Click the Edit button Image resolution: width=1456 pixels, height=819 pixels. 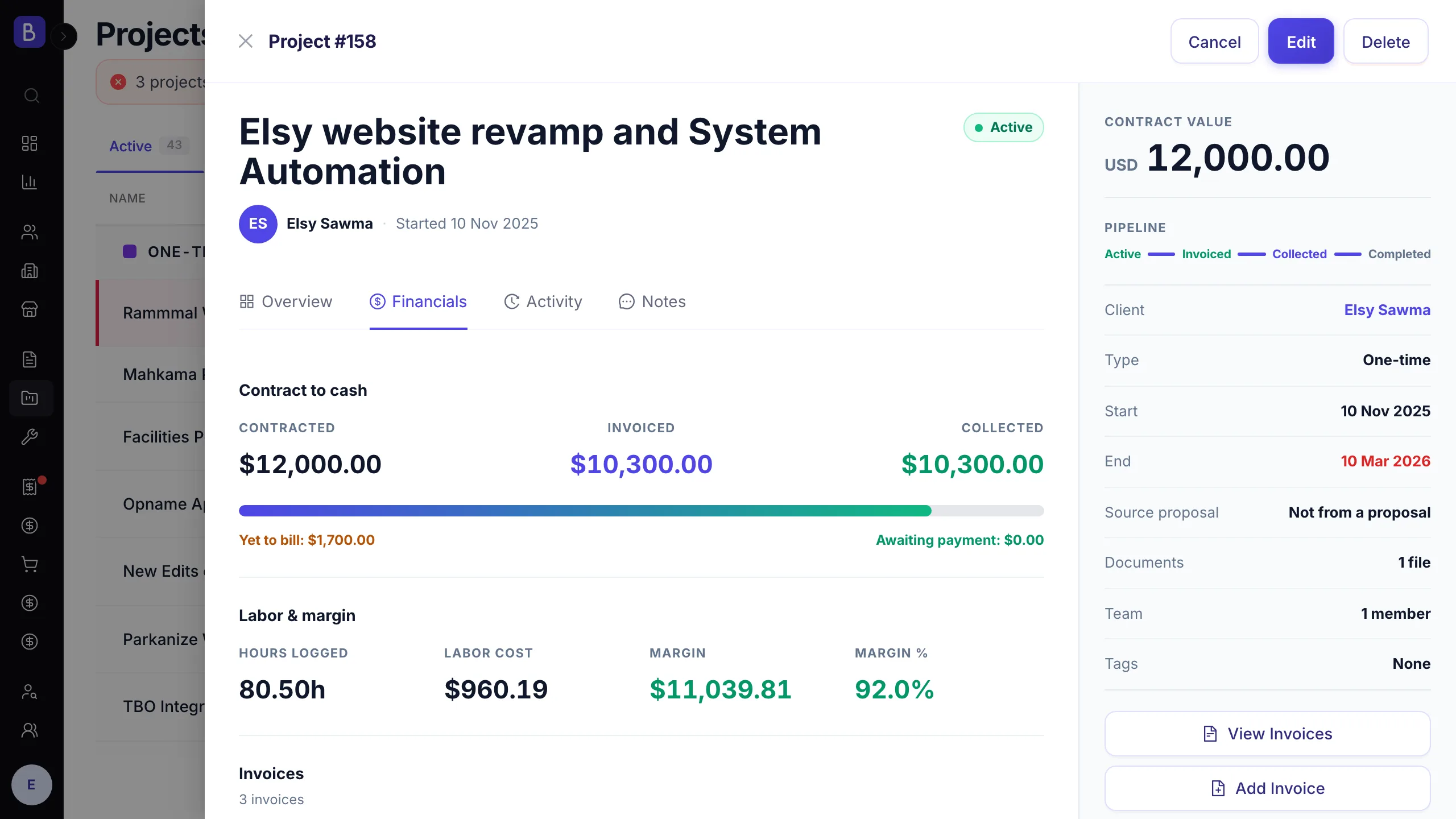tap(1301, 42)
